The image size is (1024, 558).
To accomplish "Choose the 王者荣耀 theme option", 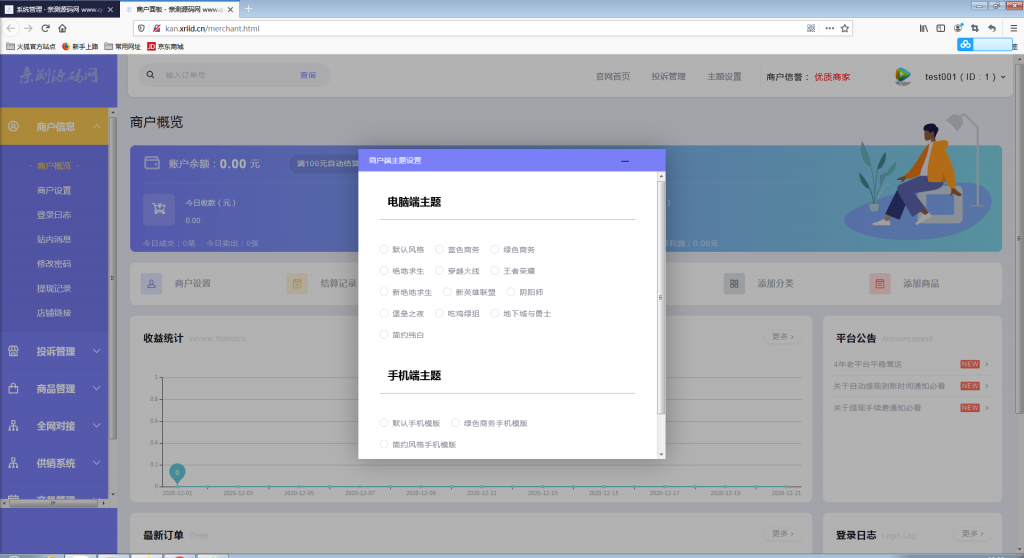I will 496,271.
